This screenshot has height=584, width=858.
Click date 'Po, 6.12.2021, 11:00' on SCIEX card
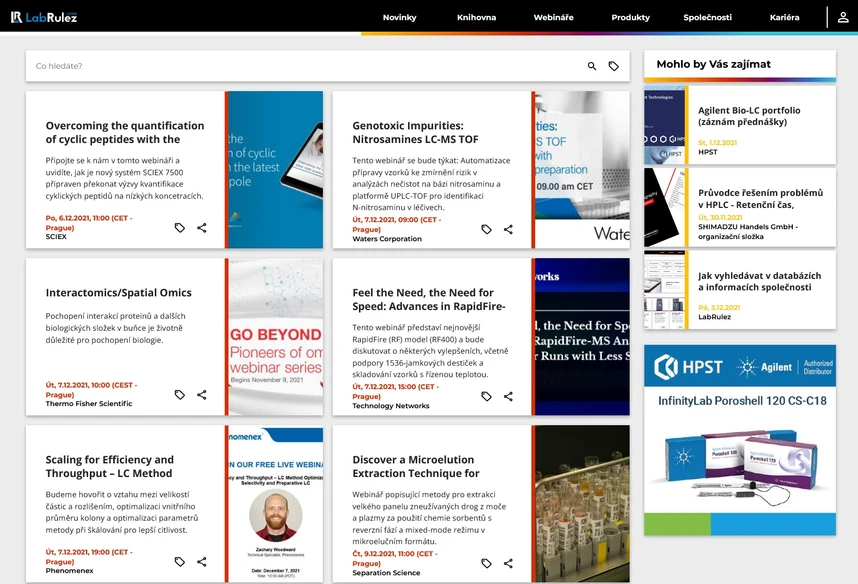tap(89, 223)
